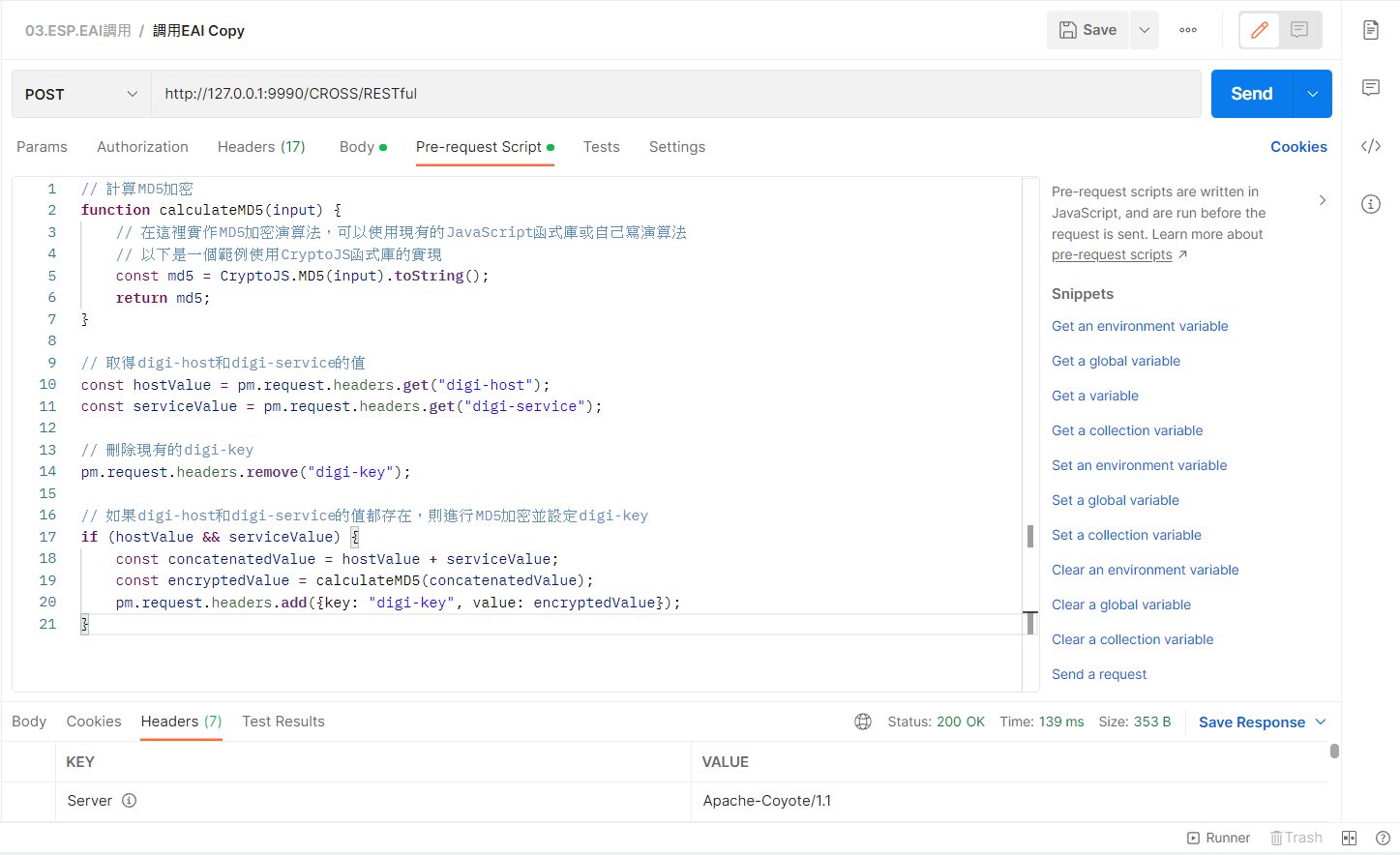Place cursor on code line 14
The image size is (1400, 855).
(x=246, y=472)
